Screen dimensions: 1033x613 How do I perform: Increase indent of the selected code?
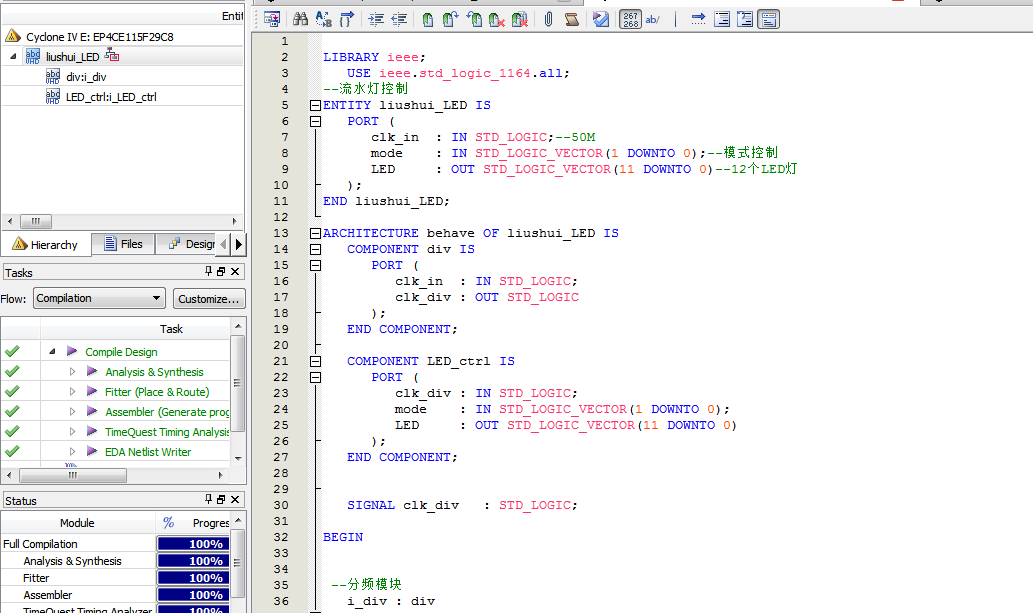[376, 19]
